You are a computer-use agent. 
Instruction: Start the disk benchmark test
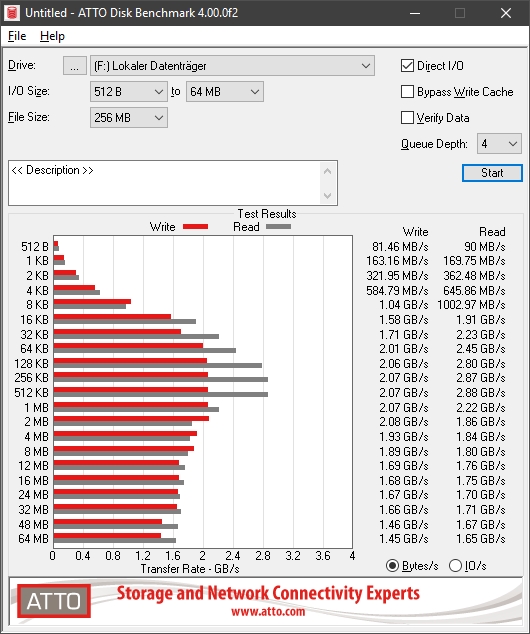coord(492,173)
